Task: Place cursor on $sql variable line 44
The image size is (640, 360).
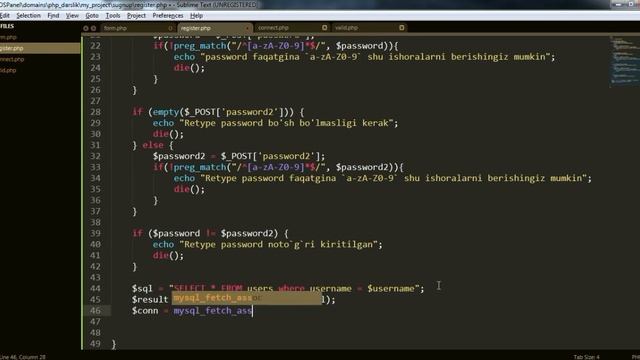Action: (x=142, y=289)
